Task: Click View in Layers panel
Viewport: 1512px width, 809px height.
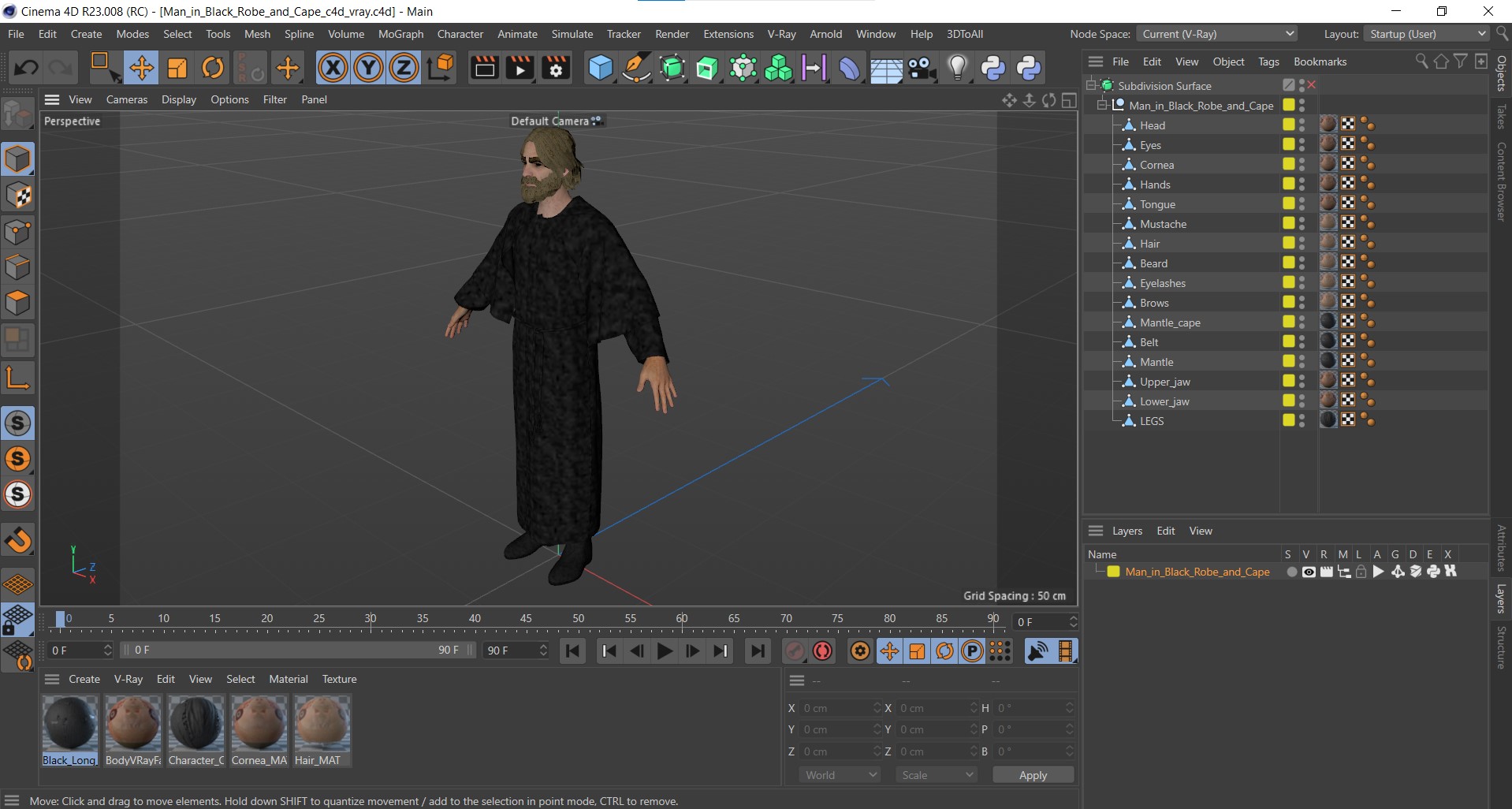Action: click(1201, 531)
